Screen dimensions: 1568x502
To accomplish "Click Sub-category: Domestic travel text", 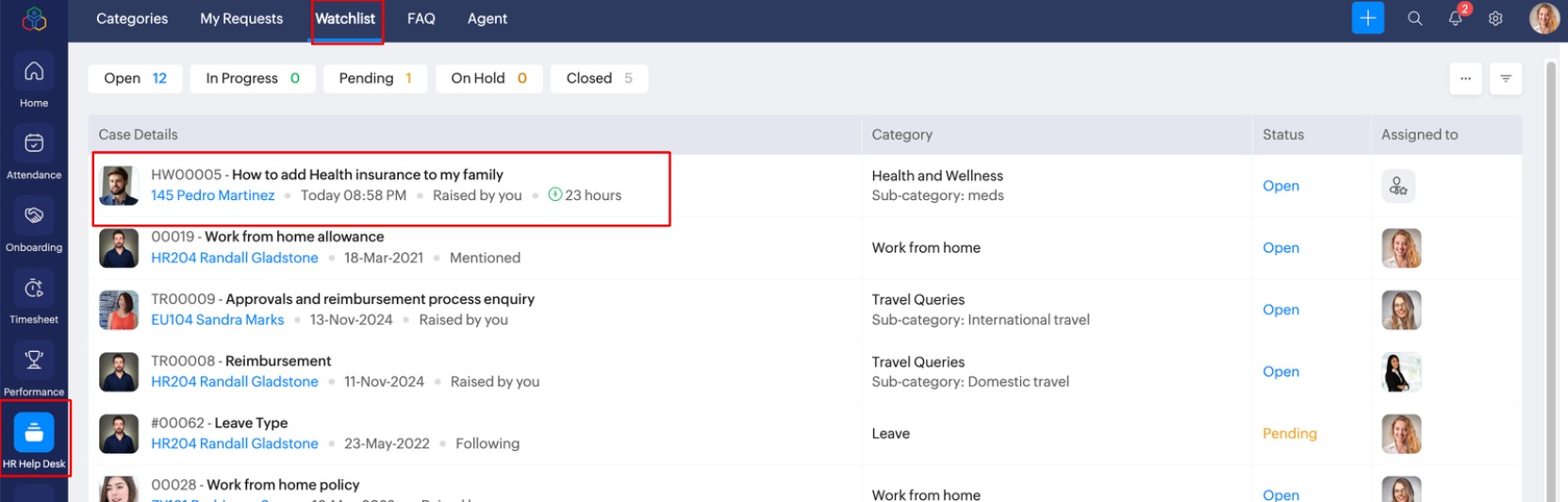I will pyautogui.click(x=970, y=381).
